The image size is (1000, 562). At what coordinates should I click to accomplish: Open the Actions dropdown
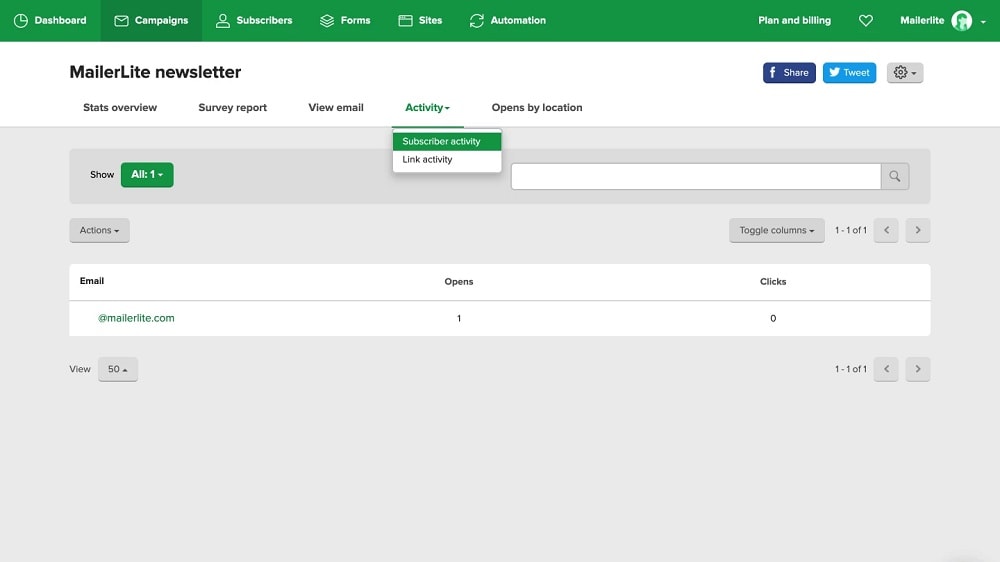click(x=99, y=230)
